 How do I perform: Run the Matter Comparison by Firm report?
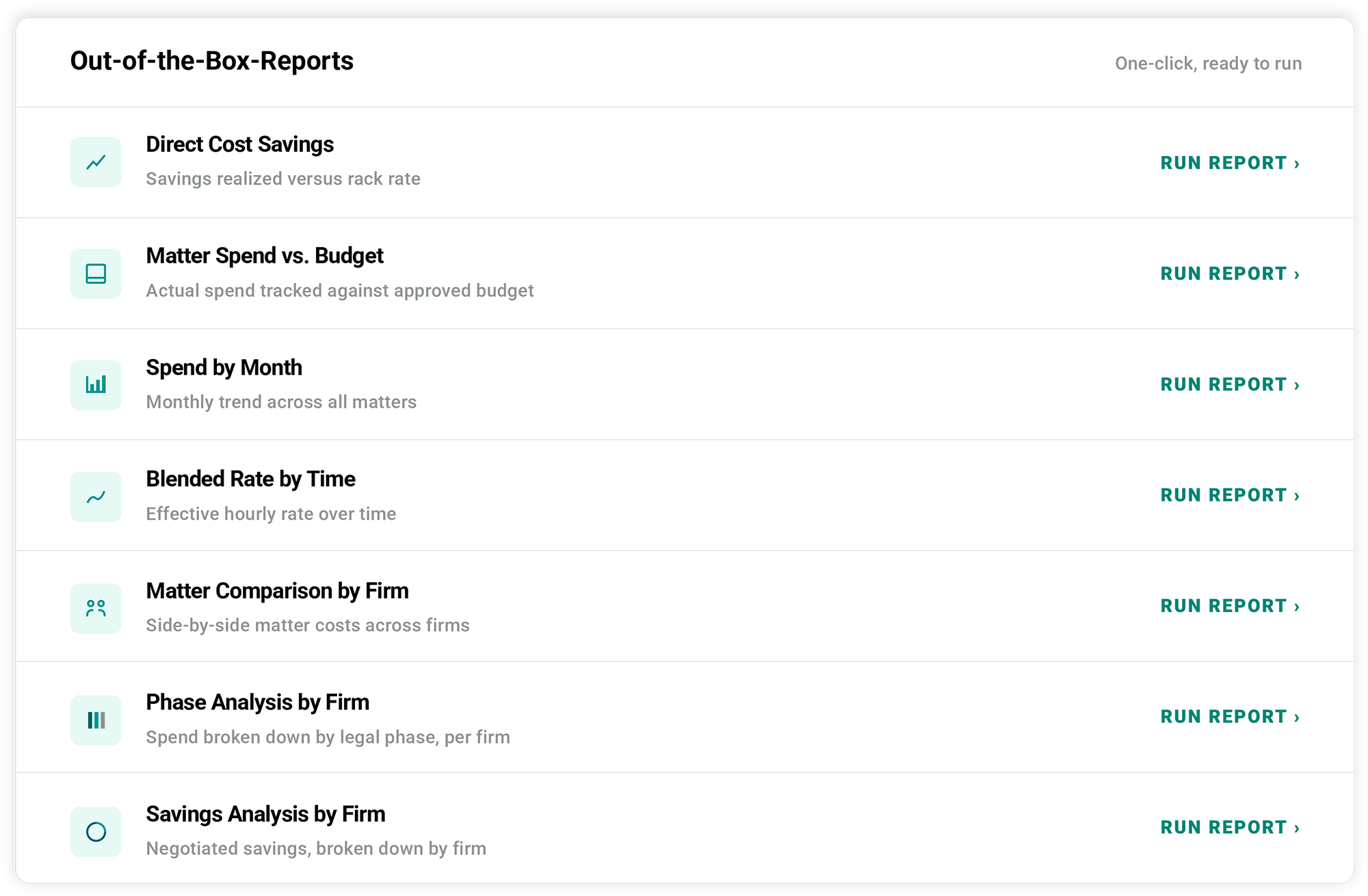coord(1230,606)
